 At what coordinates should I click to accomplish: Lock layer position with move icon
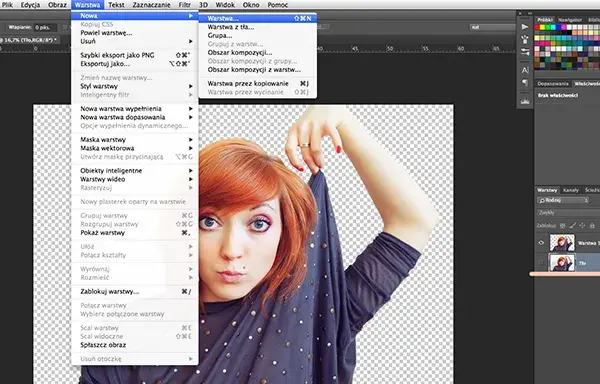582,226
